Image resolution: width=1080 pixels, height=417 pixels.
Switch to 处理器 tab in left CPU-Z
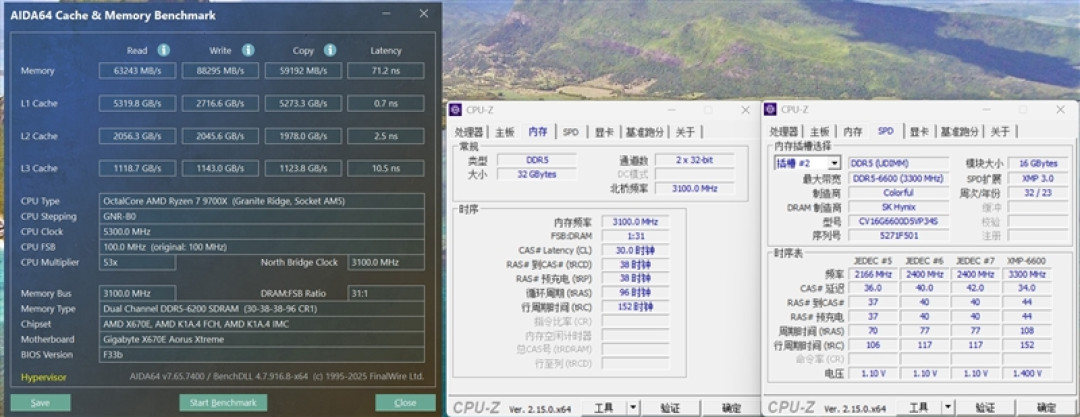click(x=469, y=132)
